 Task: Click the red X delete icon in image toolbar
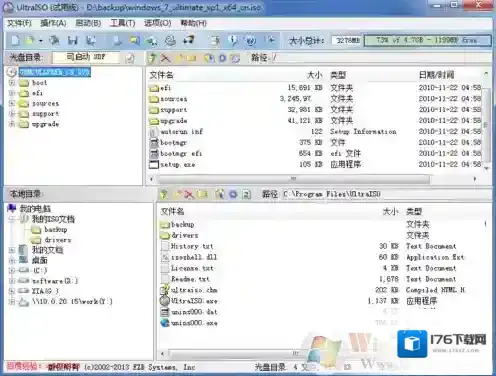[x=165, y=58]
